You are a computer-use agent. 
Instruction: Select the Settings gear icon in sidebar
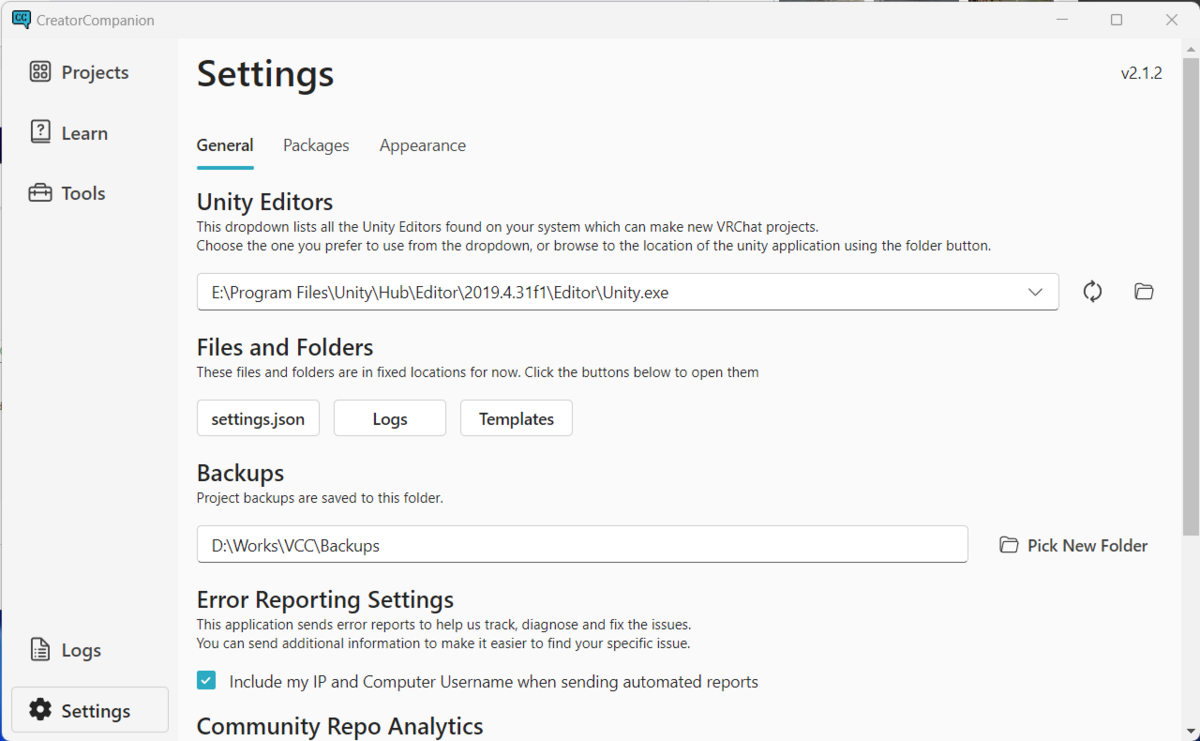tap(40, 710)
